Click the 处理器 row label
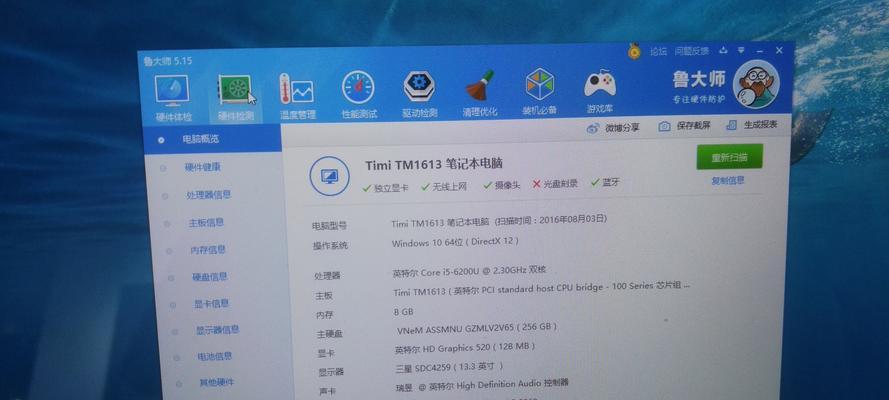This screenshot has width=889, height=400. point(327,276)
